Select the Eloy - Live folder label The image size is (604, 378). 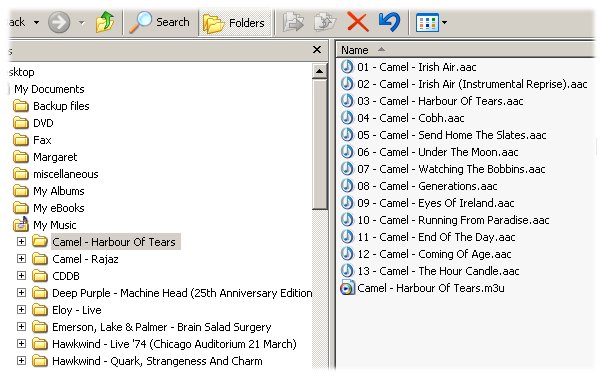click(x=77, y=310)
